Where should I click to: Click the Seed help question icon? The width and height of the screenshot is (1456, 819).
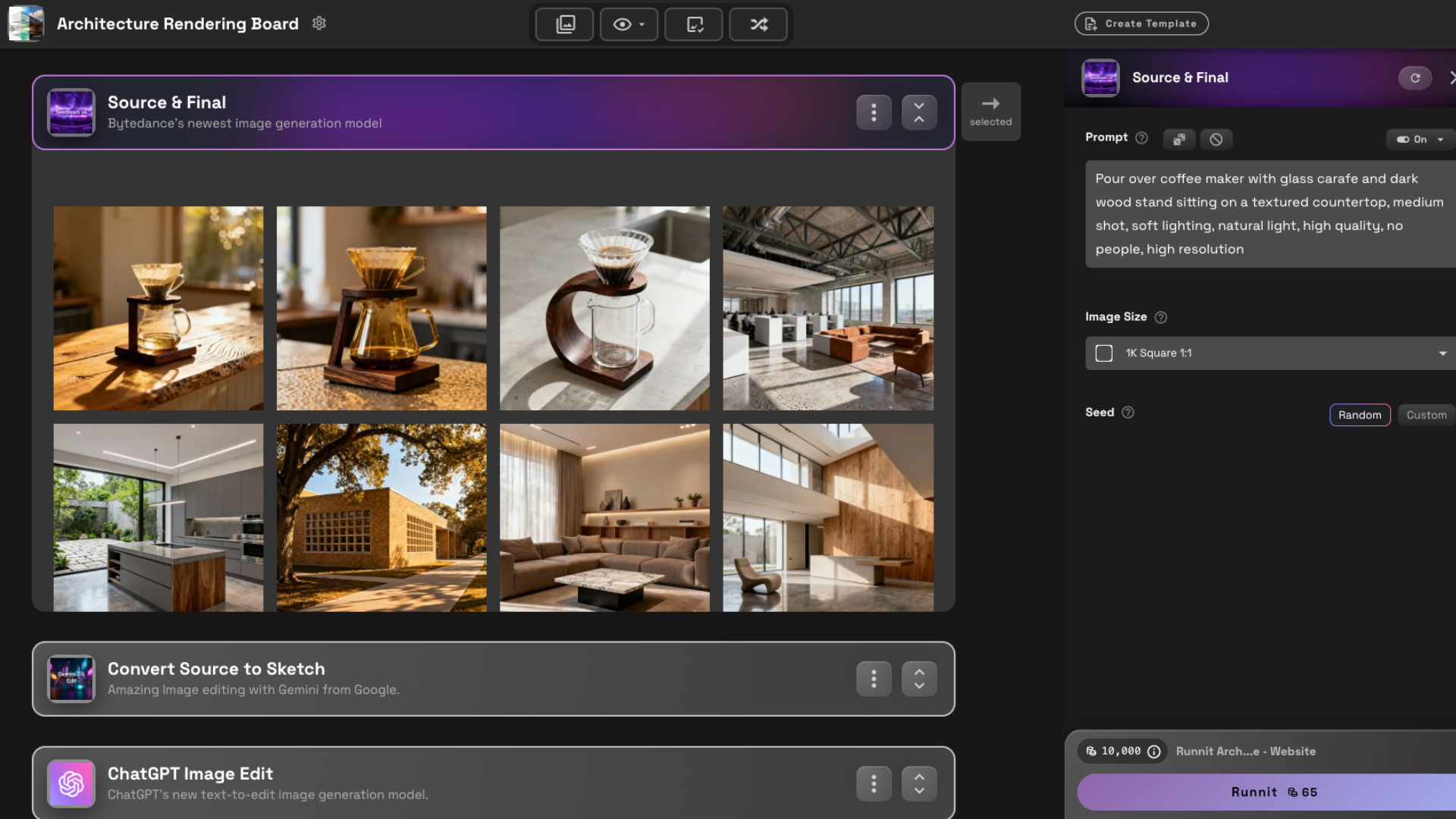point(1128,413)
